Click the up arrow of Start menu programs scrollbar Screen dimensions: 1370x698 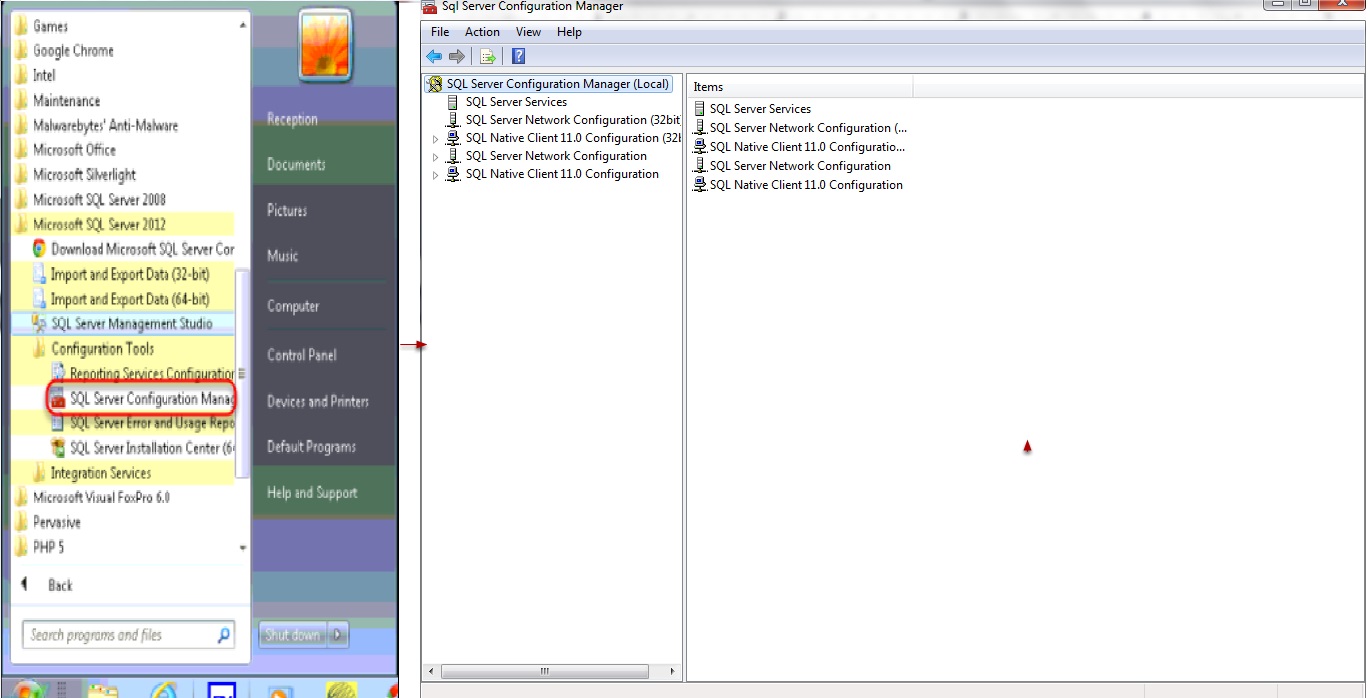[243, 24]
